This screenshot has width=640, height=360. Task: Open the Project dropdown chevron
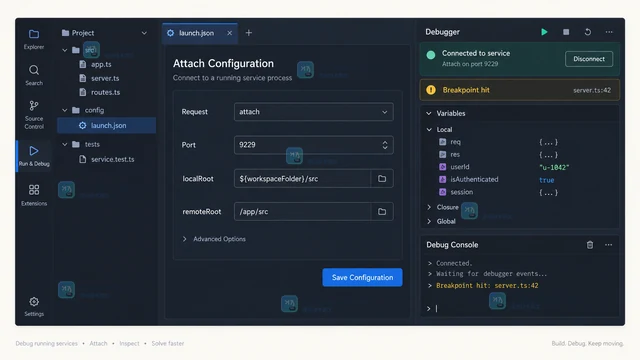tap(144, 33)
